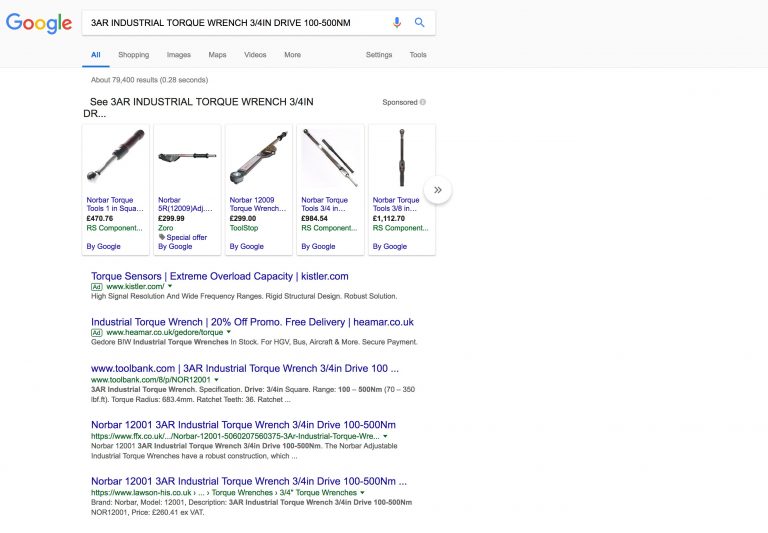Image resolution: width=768 pixels, height=533 pixels.
Task: Open Norbar 12009 Torque Wrench... product link
Action: tap(258, 204)
